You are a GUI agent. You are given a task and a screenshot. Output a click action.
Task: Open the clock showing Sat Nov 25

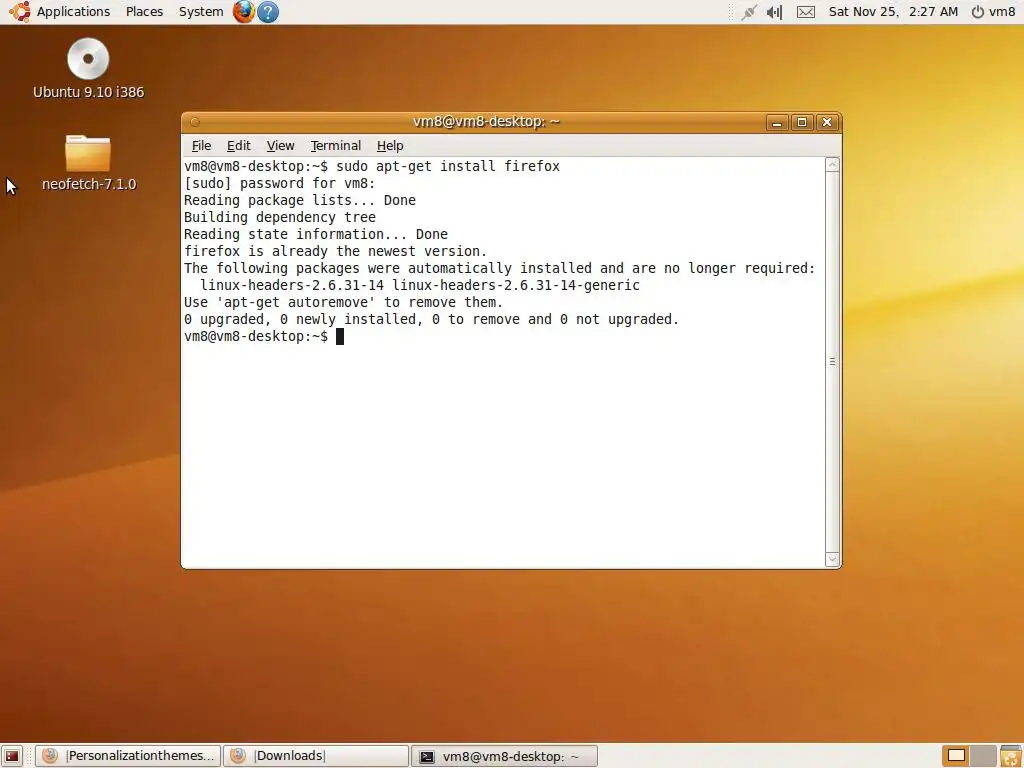click(x=893, y=12)
